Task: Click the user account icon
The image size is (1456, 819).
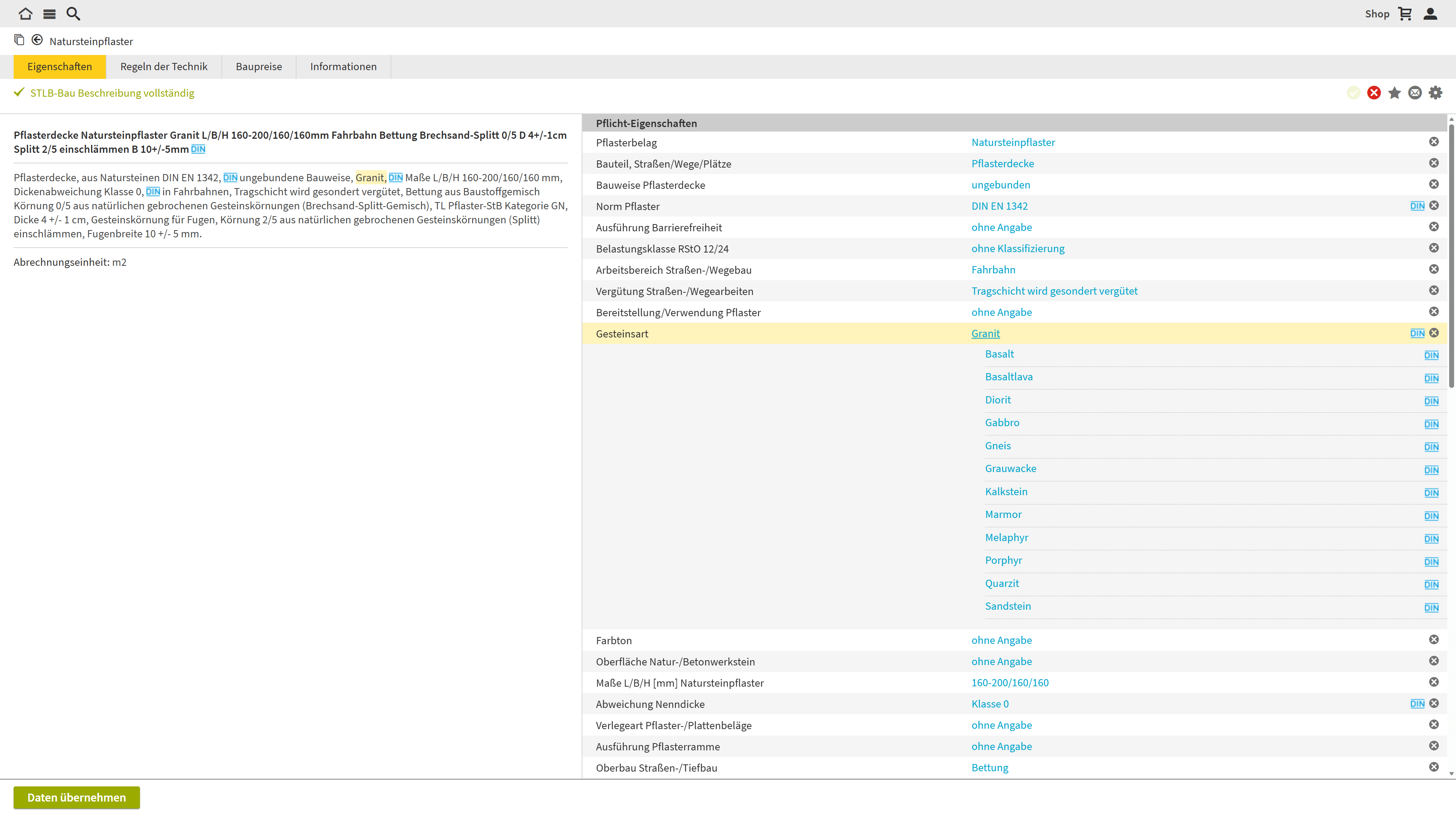Action: (1431, 14)
